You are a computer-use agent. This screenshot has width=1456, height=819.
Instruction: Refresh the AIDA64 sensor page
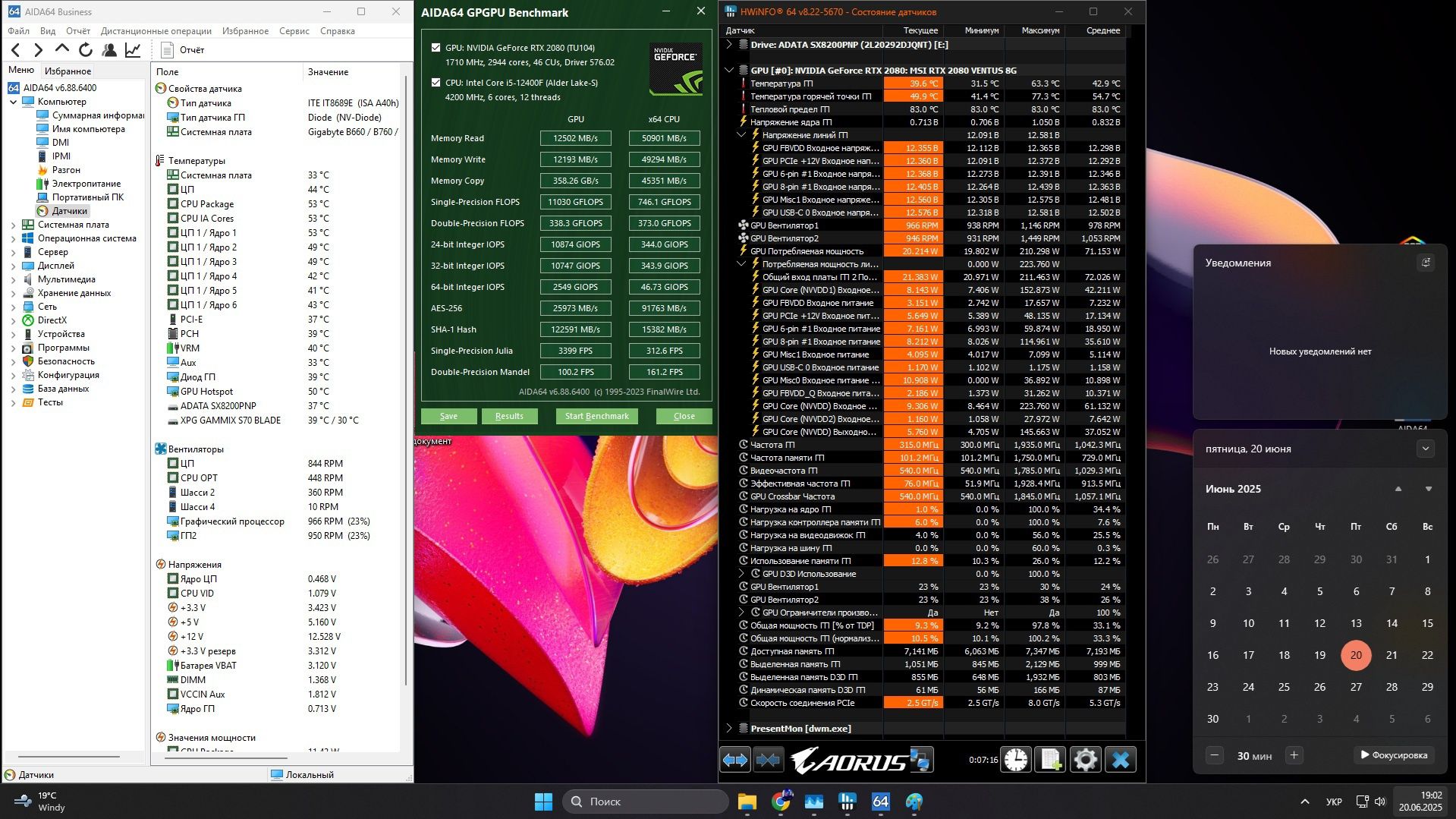point(86,50)
